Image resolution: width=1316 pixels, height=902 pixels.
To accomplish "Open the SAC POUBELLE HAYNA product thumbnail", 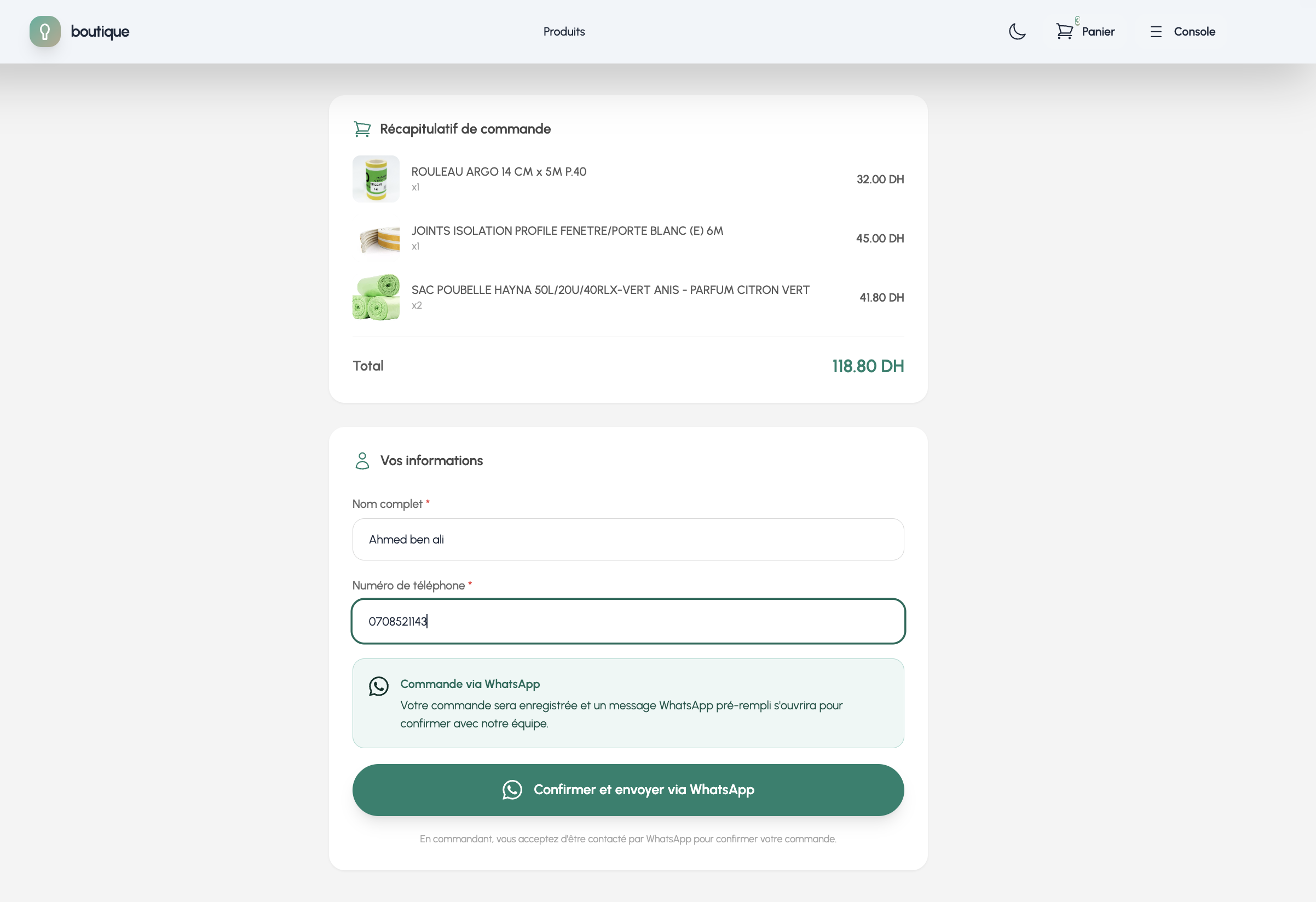I will pyautogui.click(x=376, y=297).
